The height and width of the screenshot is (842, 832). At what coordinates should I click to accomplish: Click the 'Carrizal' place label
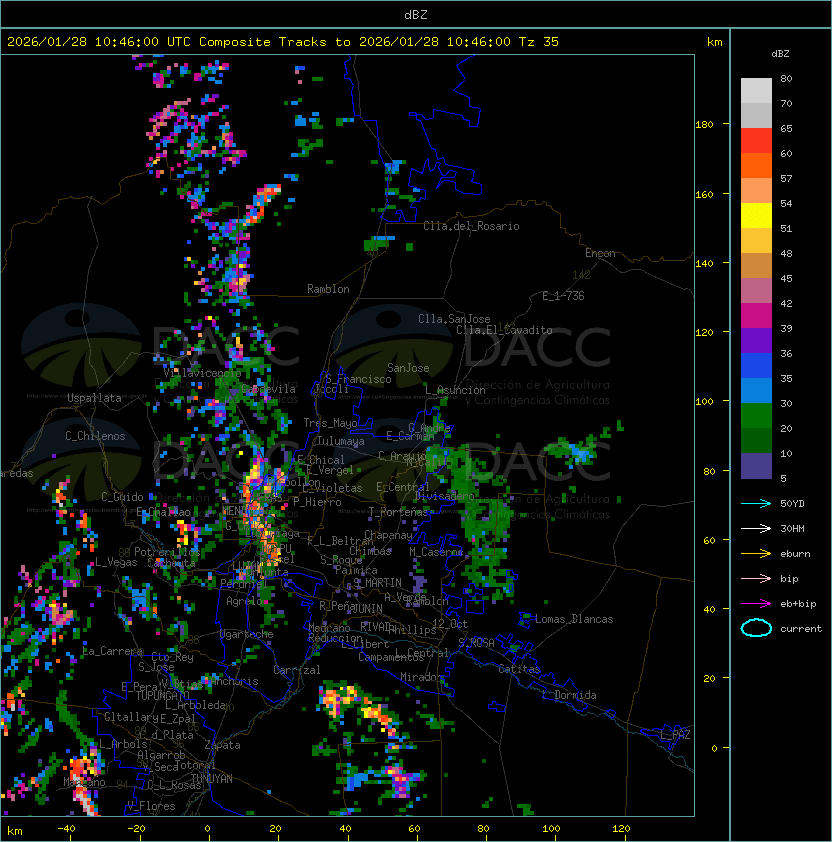click(296, 670)
